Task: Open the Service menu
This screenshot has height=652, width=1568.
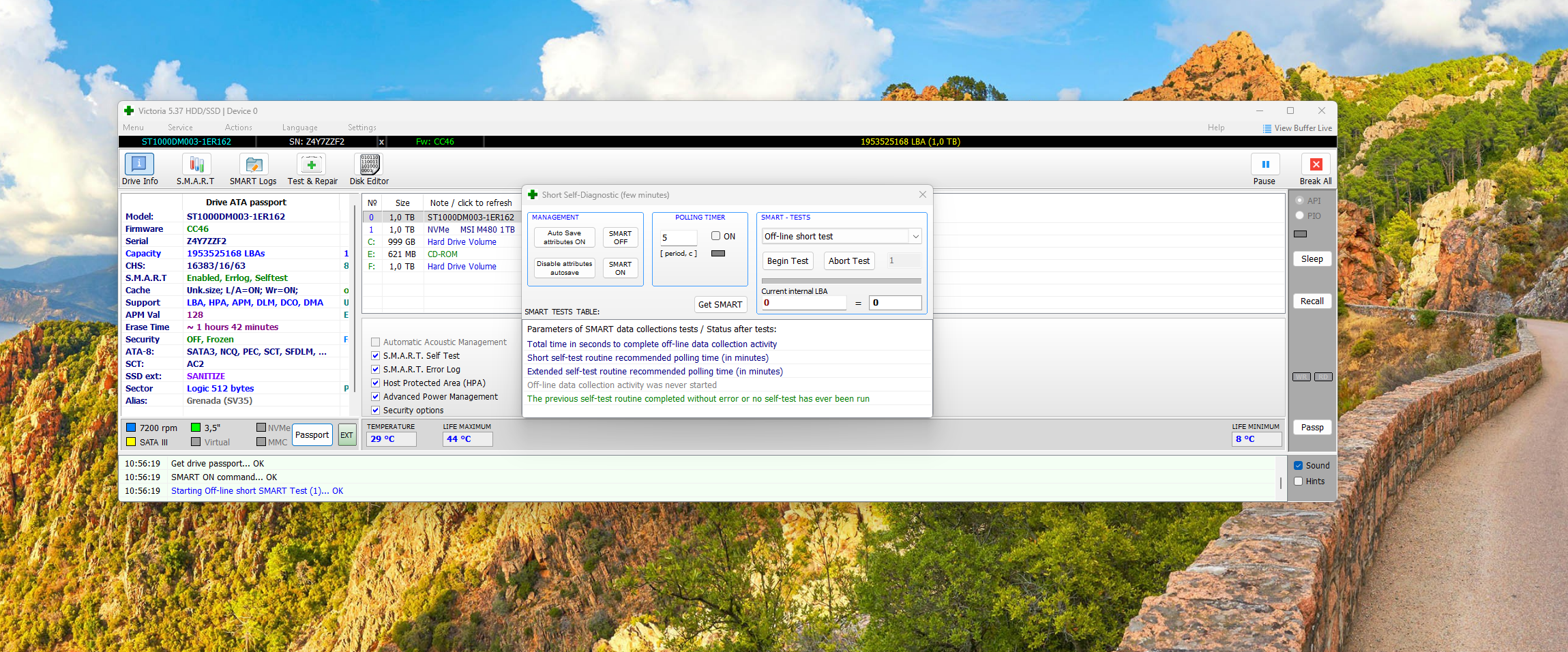Action: tap(180, 128)
